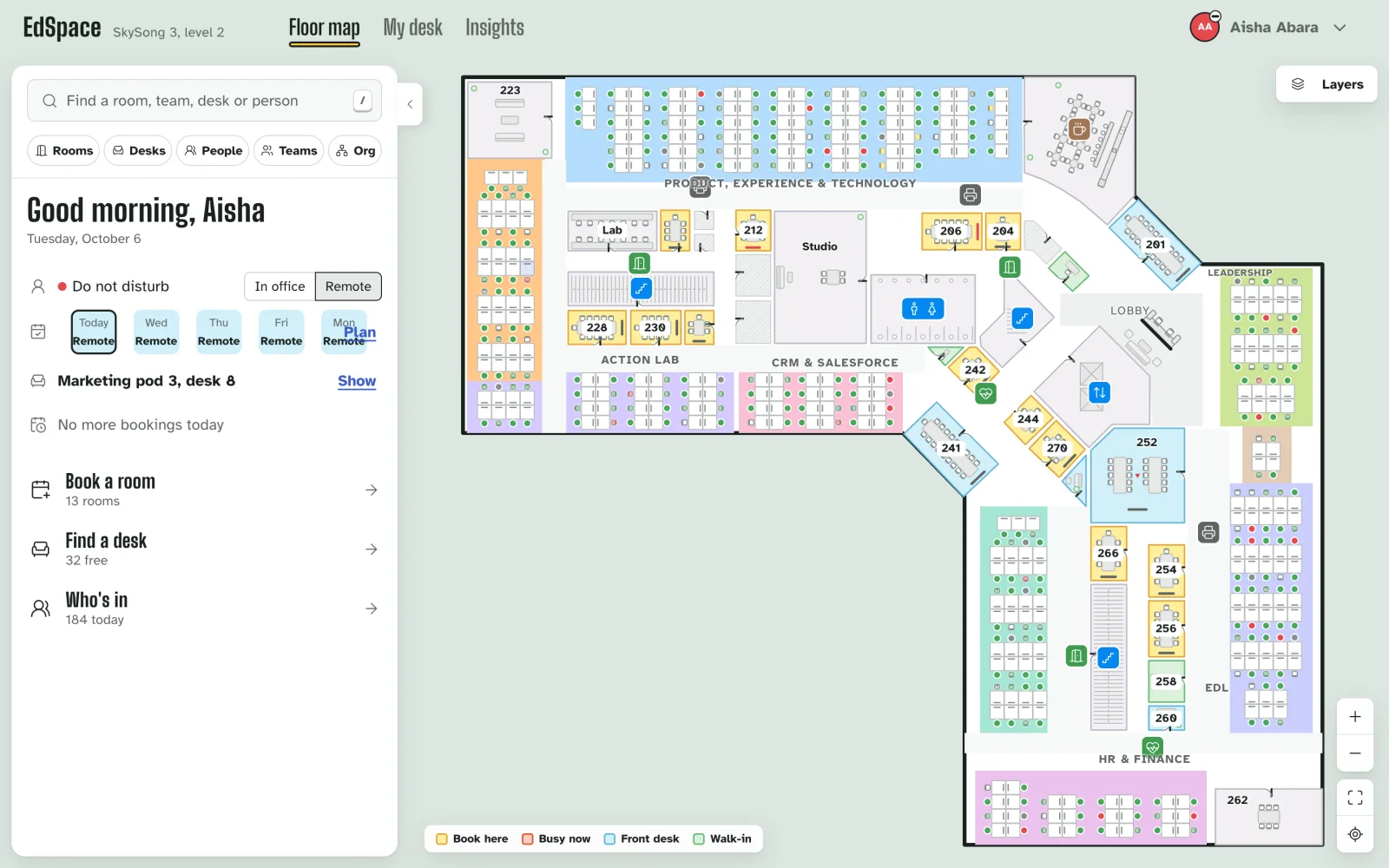Switch to My desk tab
Viewport: 1389px width, 868px height.
click(412, 28)
